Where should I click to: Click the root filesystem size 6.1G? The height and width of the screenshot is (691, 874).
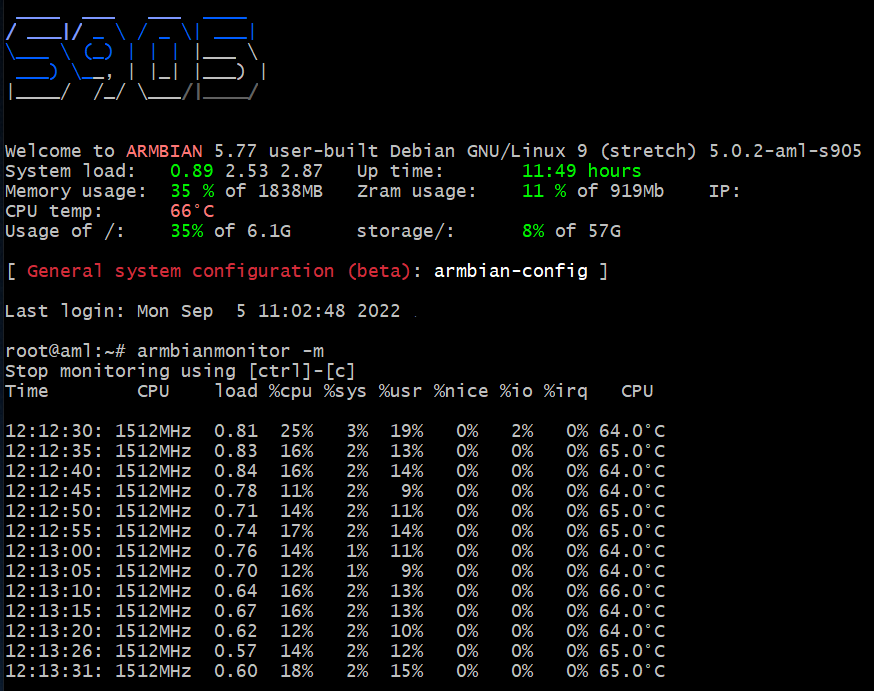point(269,231)
